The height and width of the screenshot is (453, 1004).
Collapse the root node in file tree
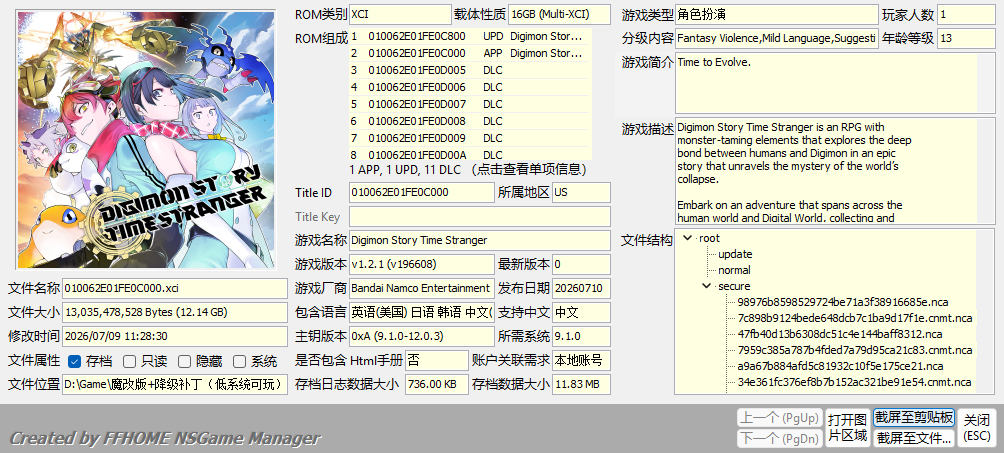point(688,238)
